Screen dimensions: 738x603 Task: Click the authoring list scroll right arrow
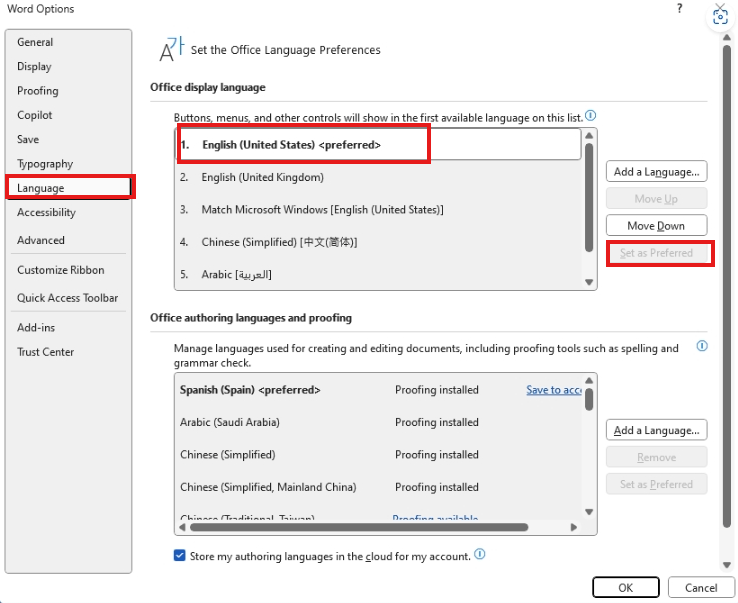(x=574, y=527)
